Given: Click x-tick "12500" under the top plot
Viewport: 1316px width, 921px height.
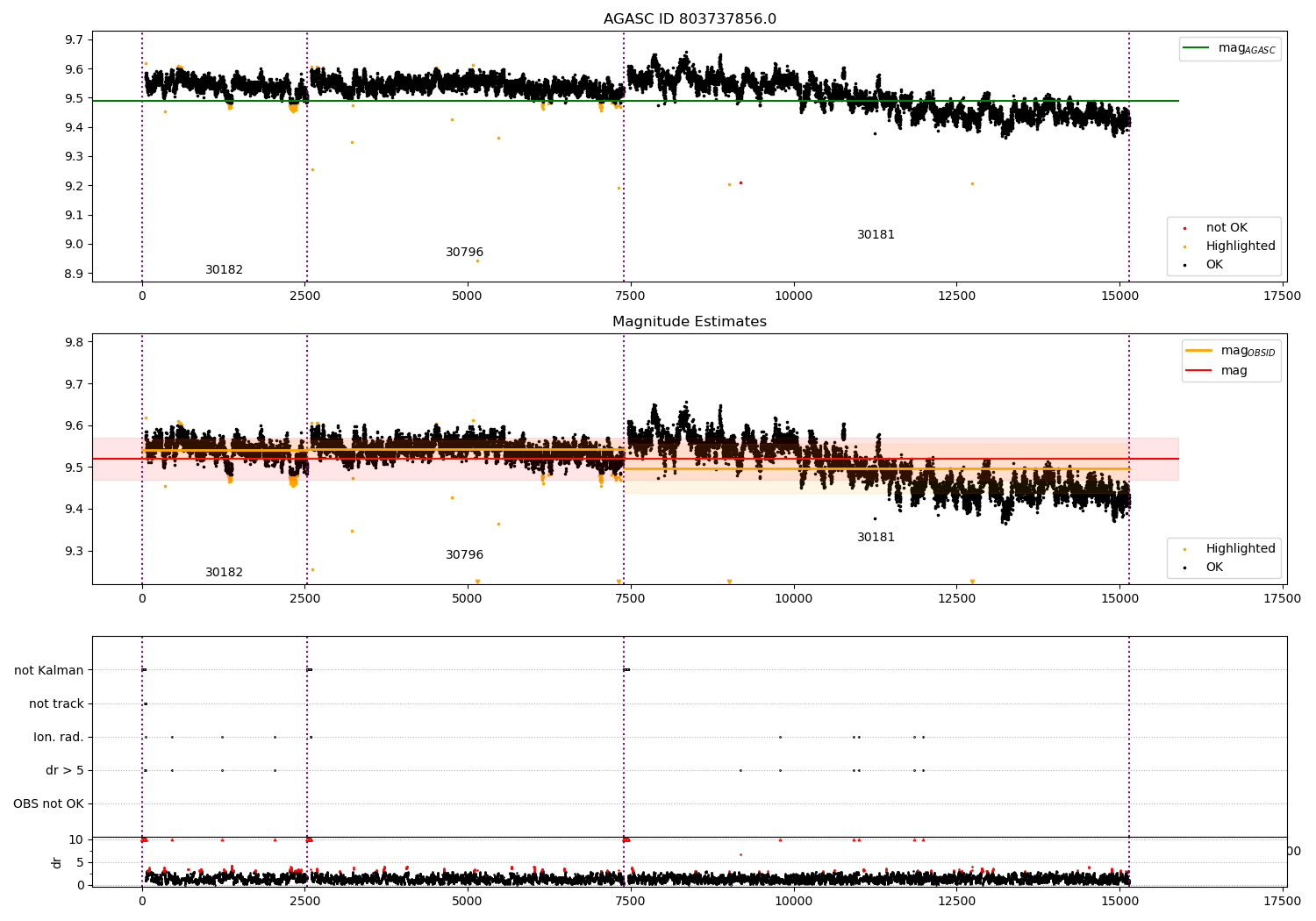Looking at the screenshot, I should pyautogui.click(x=956, y=296).
